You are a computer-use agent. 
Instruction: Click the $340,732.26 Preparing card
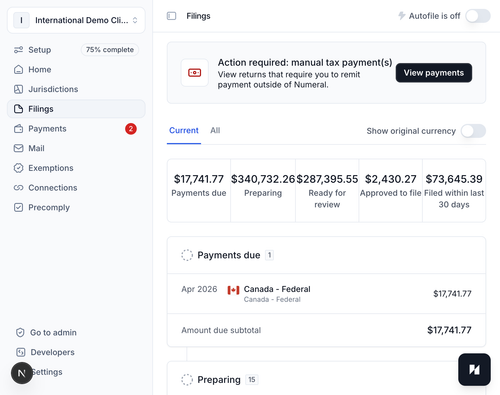tap(263, 190)
